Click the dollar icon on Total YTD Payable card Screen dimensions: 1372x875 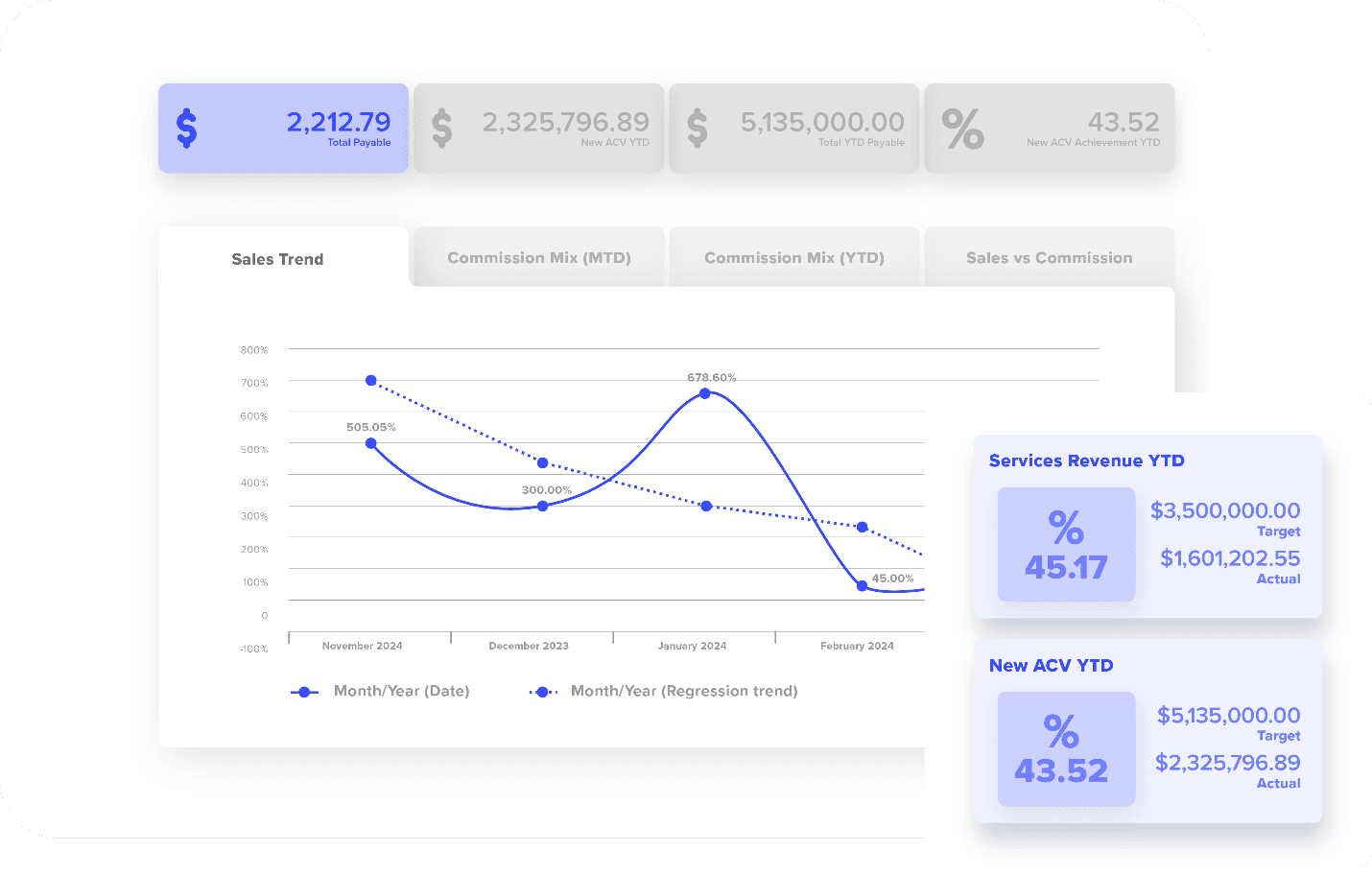click(698, 128)
